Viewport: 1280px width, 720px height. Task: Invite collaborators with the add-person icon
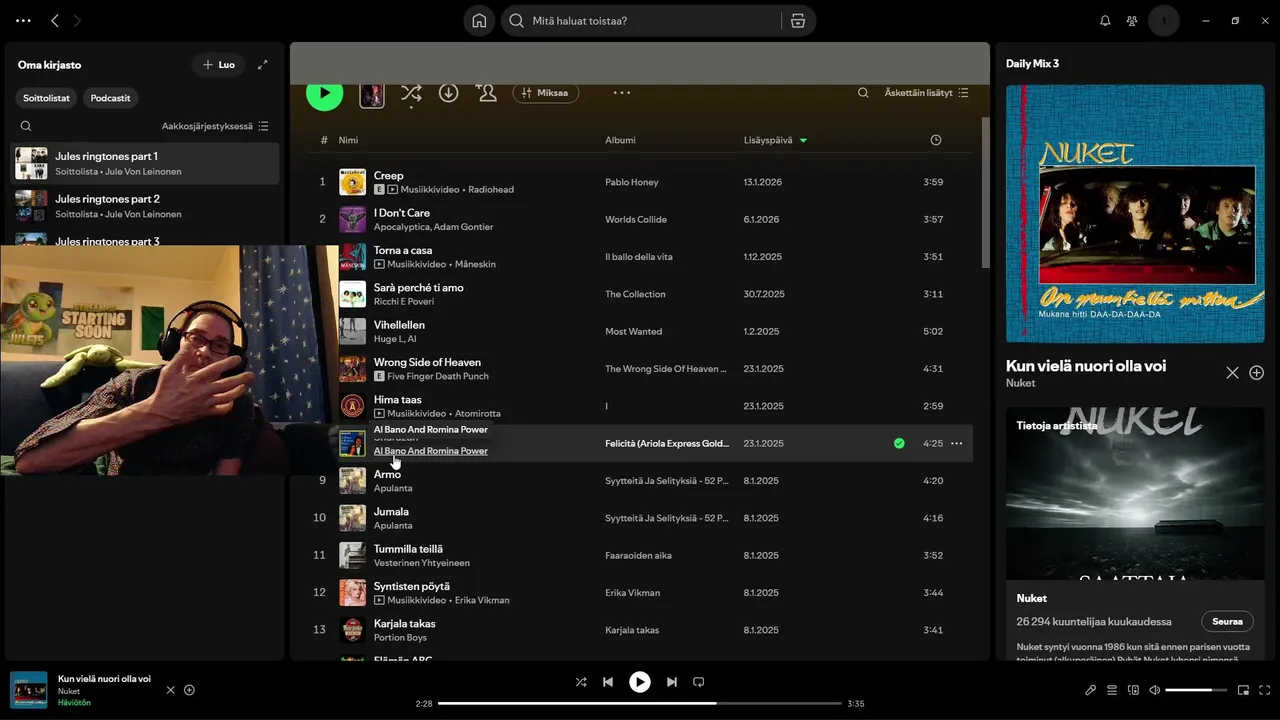coord(487,93)
